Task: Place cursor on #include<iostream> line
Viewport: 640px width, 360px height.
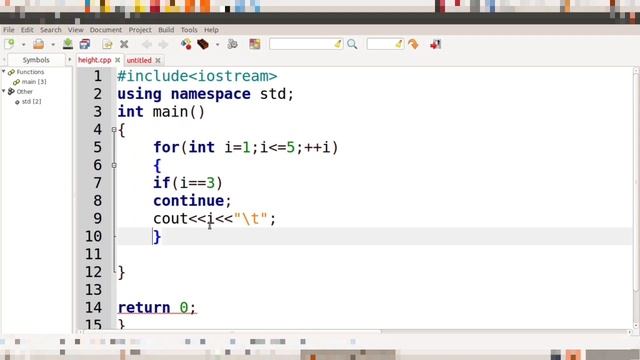Action: pyautogui.click(x=197, y=76)
